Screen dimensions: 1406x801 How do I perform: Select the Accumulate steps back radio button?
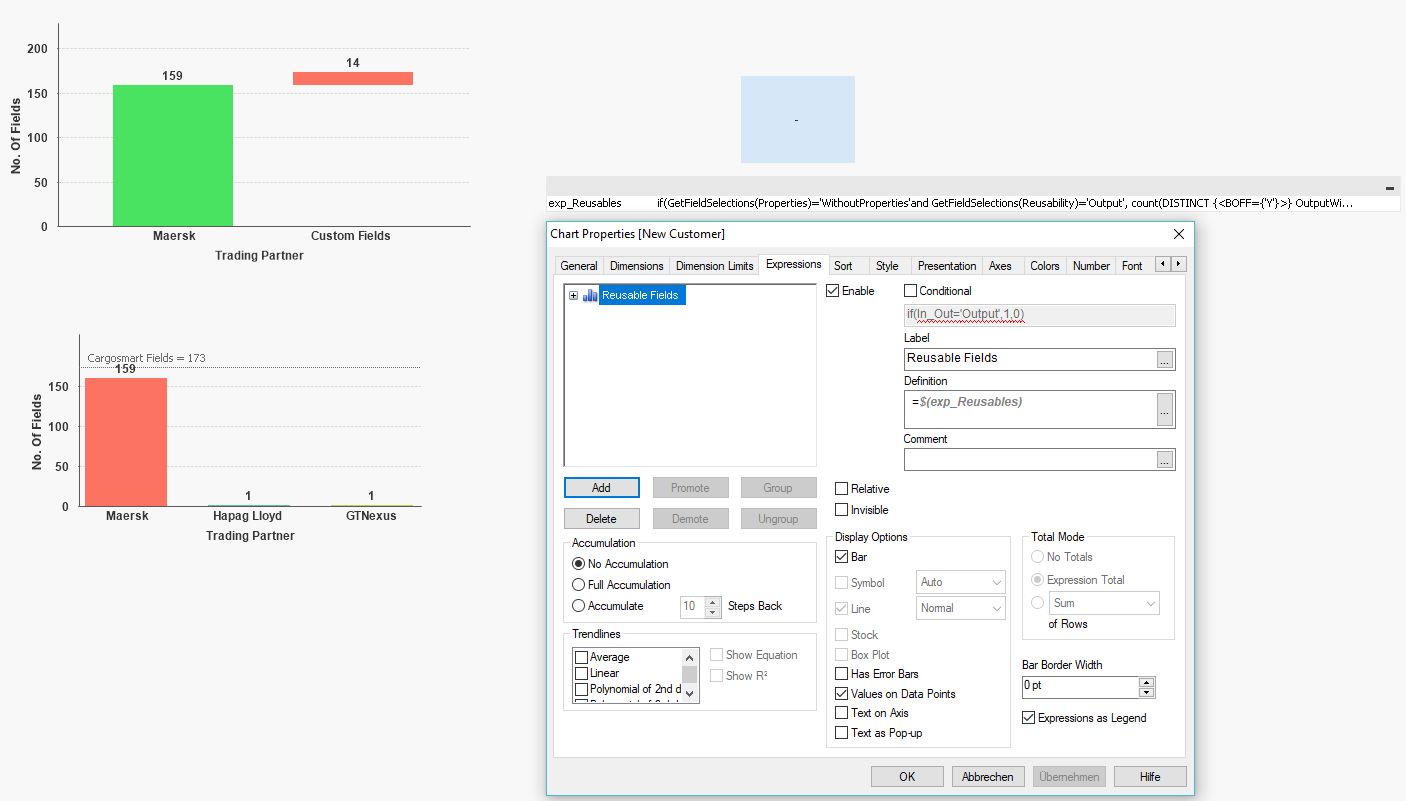pyautogui.click(x=578, y=606)
